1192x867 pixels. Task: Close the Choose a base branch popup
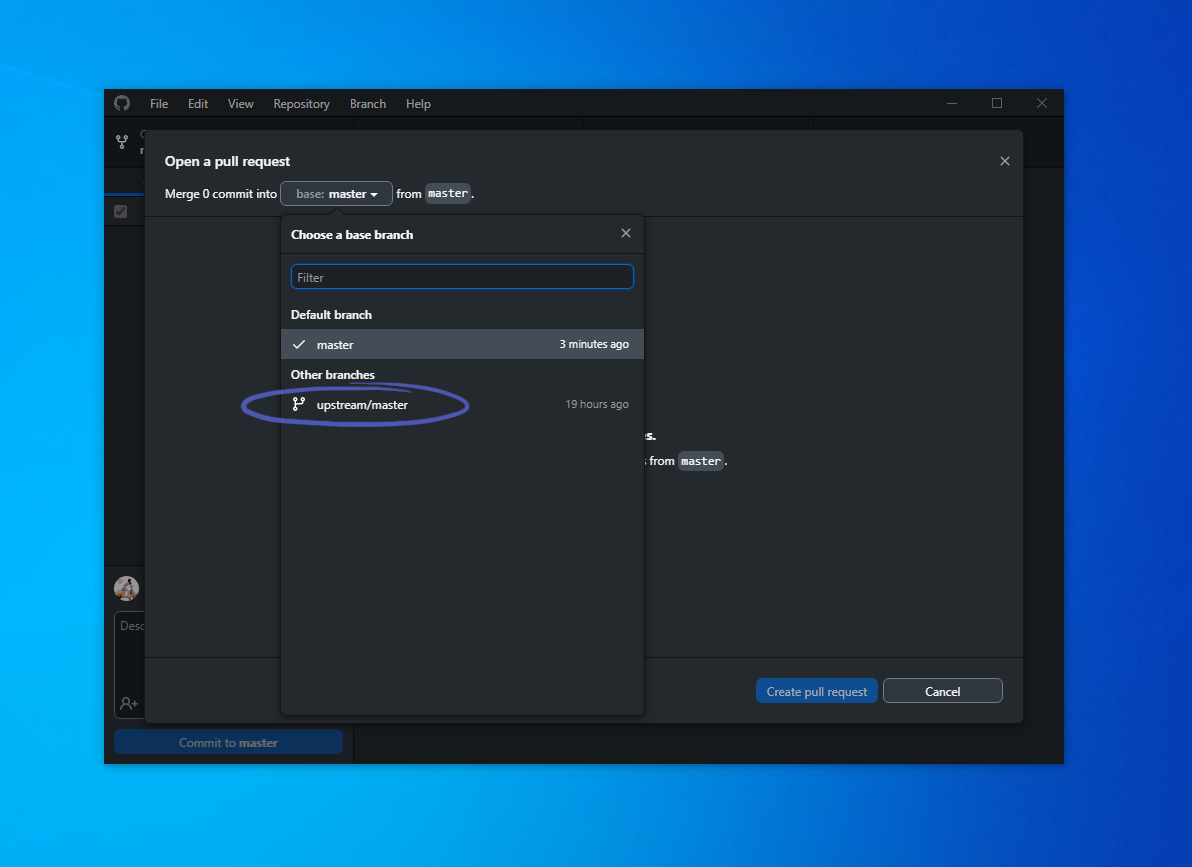click(626, 233)
